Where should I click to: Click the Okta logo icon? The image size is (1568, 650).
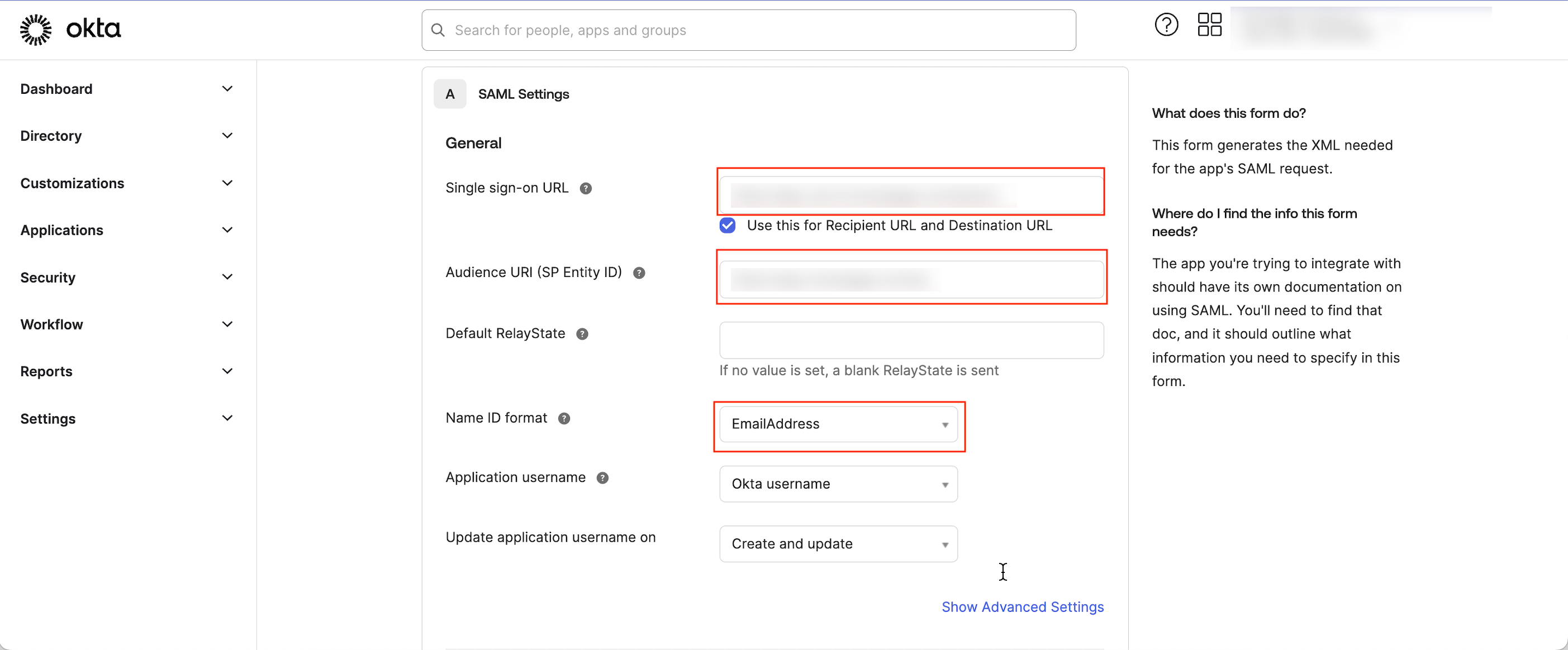tap(36, 30)
